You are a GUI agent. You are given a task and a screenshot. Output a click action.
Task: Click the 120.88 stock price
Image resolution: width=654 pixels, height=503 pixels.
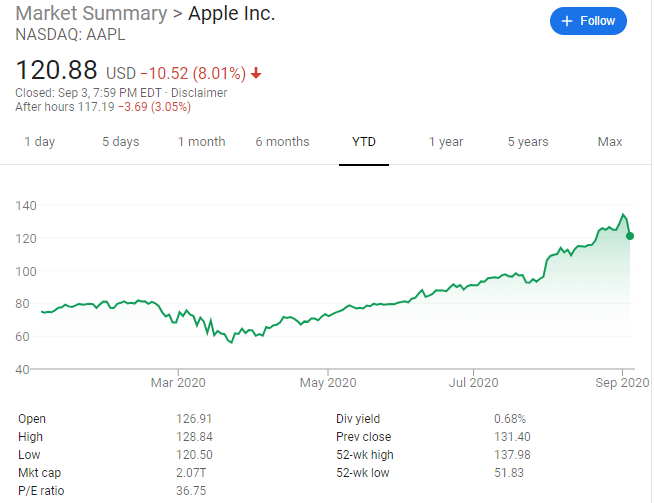pos(56,71)
